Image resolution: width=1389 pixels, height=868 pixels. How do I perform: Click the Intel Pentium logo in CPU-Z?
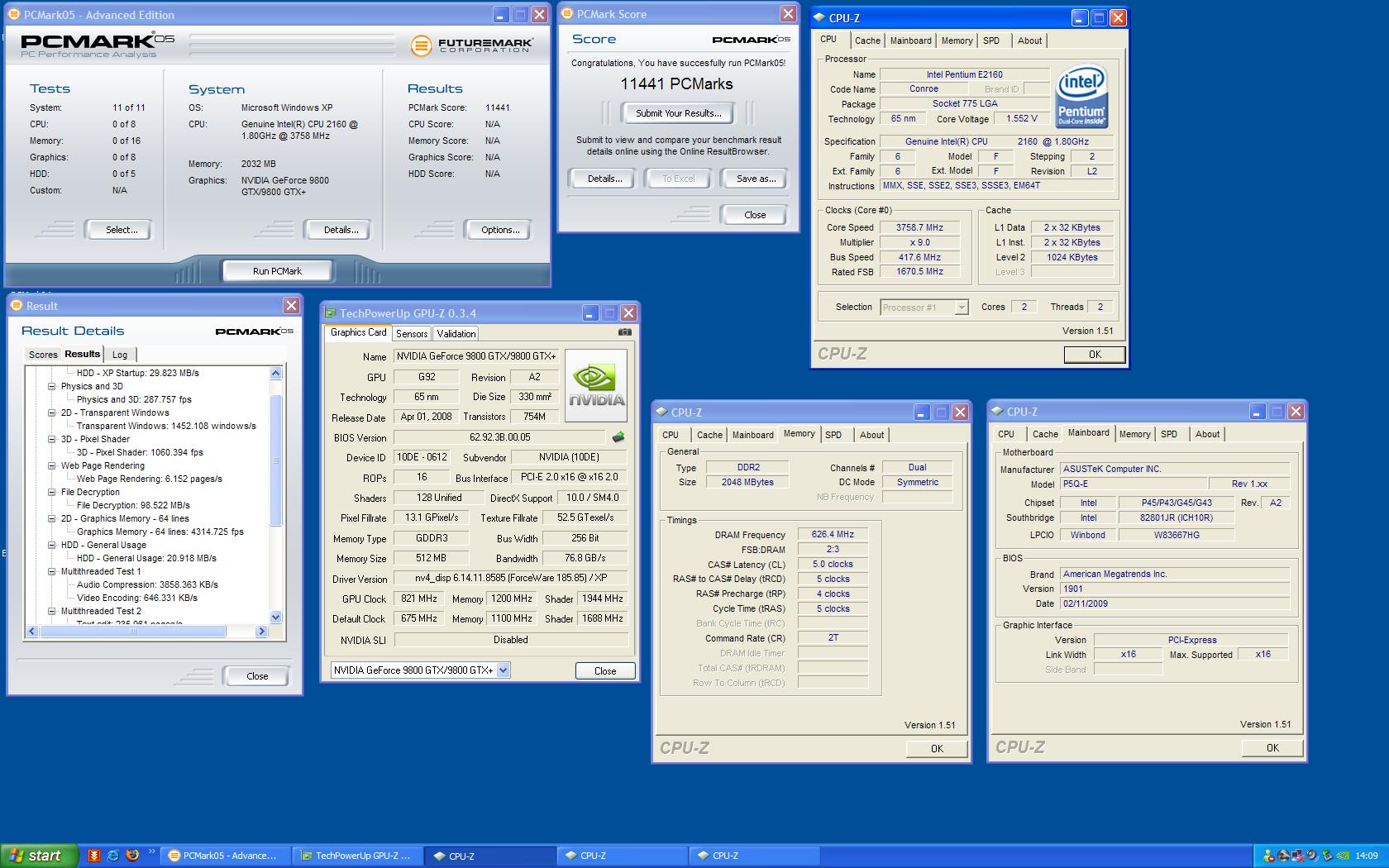click(1081, 96)
